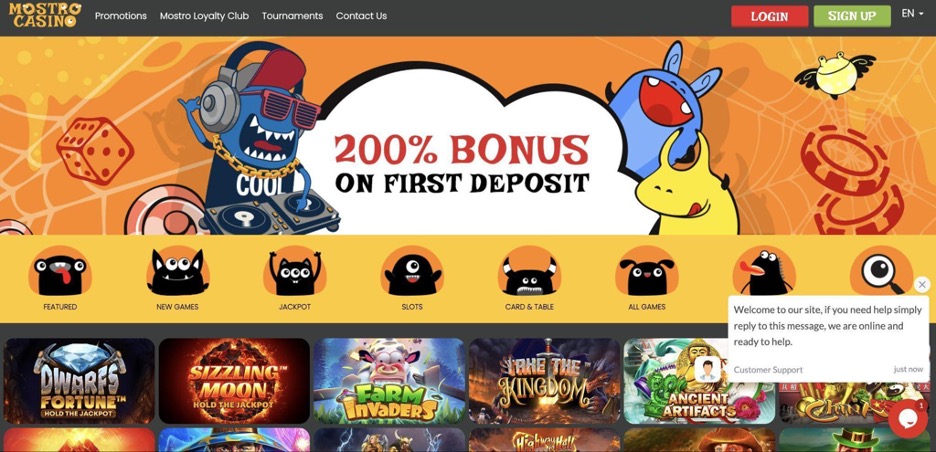The image size is (936, 452).
Task: Click the Mostro Casino logo
Action: [x=45, y=15]
